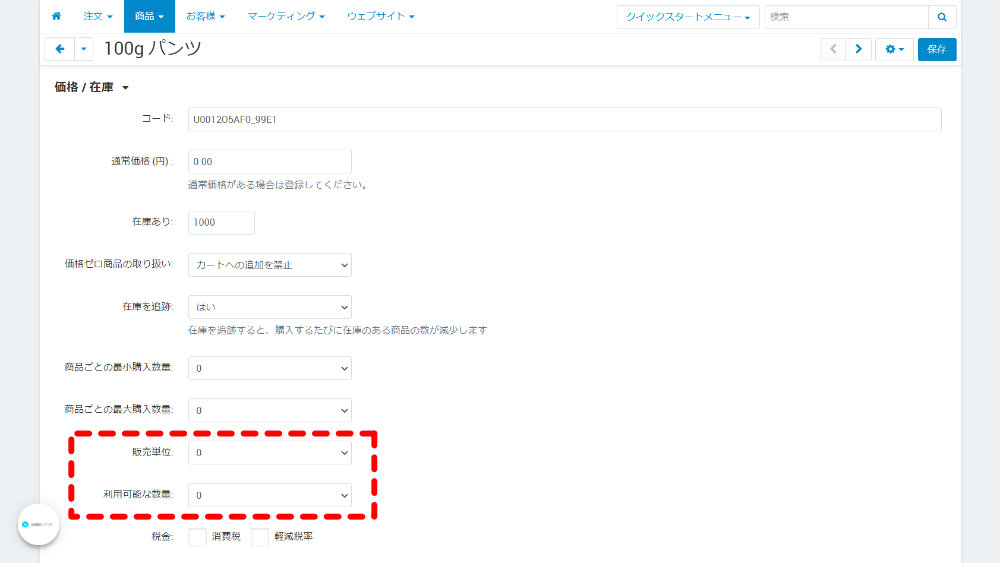Open the 在庫を追跡 dropdown
Viewport: 1000px width, 563px height.
pyautogui.click(x=270, y=307)
